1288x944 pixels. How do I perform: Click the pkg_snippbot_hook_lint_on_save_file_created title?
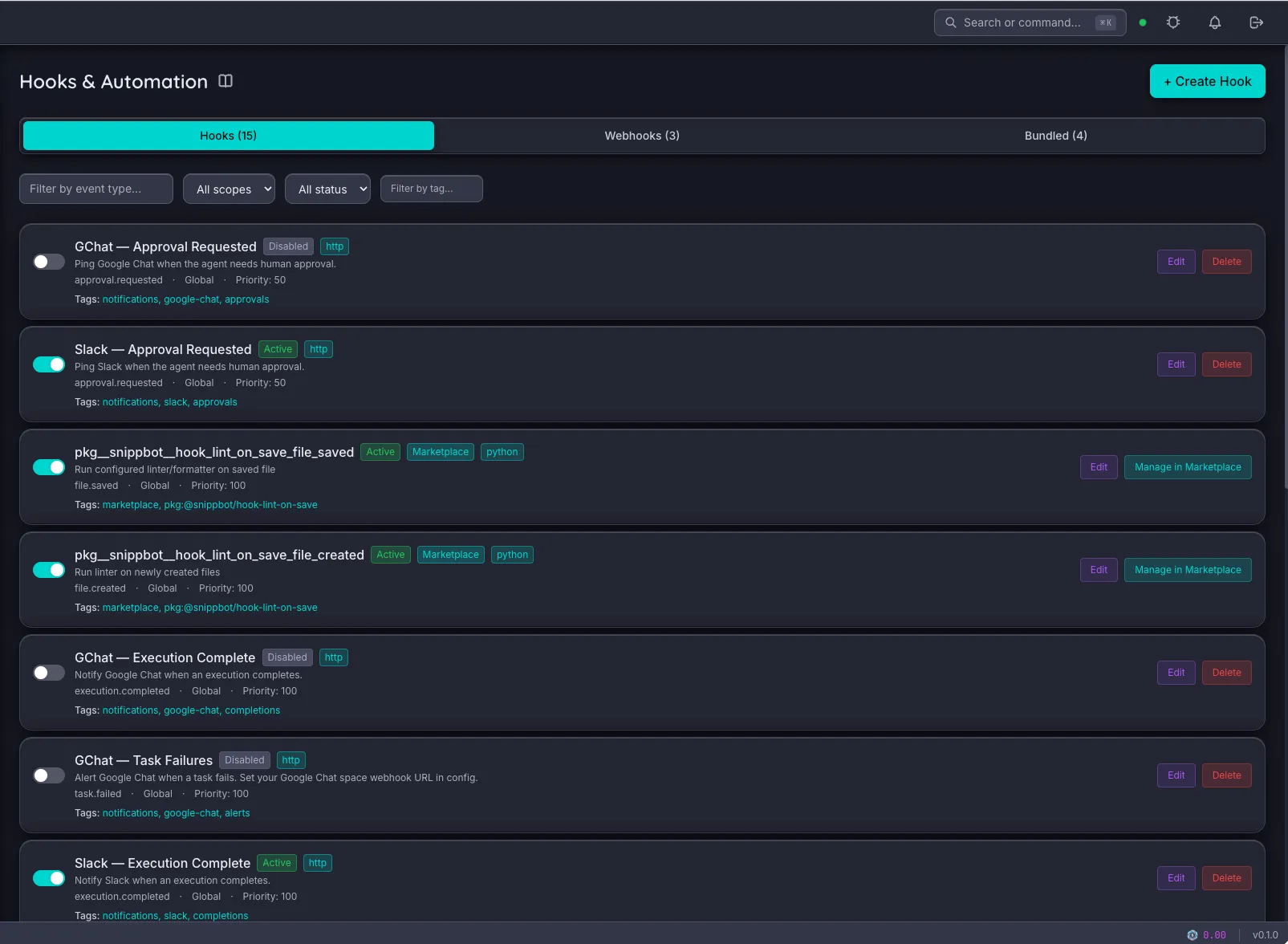[219, 555]
